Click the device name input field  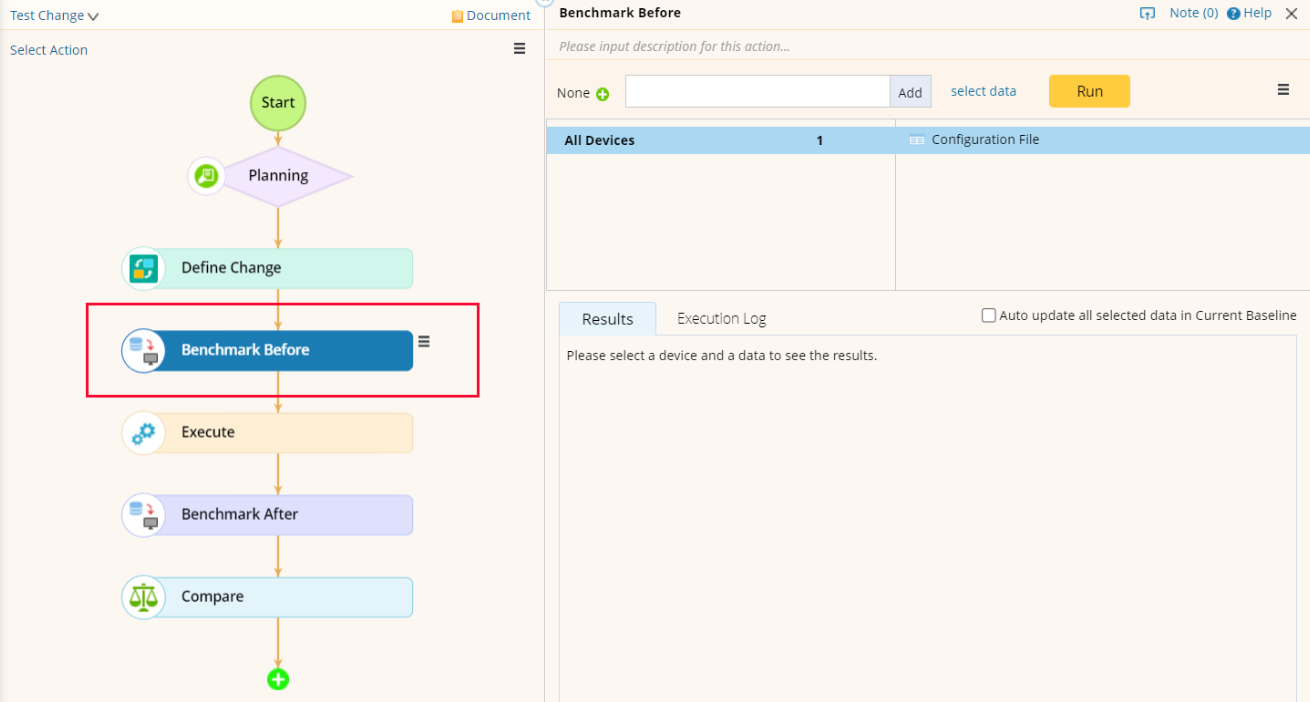tap(757, 92)
